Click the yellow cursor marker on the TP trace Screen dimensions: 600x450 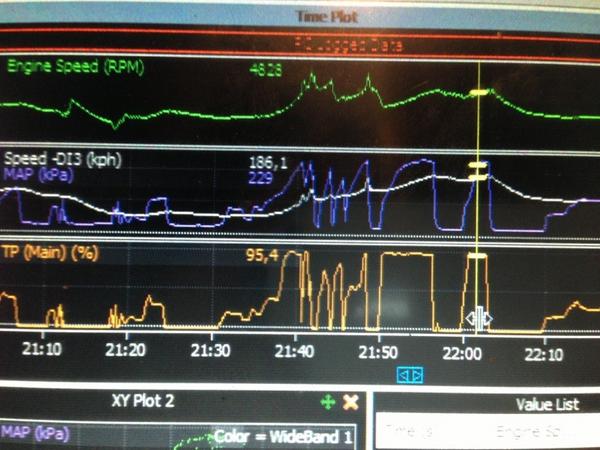coord(477,256)
